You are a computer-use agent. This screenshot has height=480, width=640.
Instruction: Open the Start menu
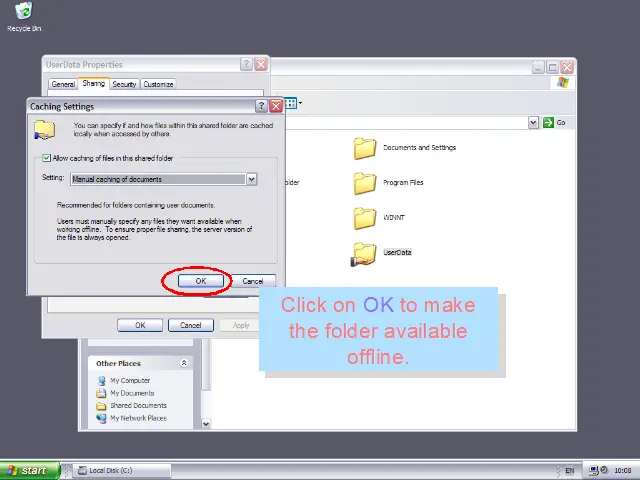(28, 470)
